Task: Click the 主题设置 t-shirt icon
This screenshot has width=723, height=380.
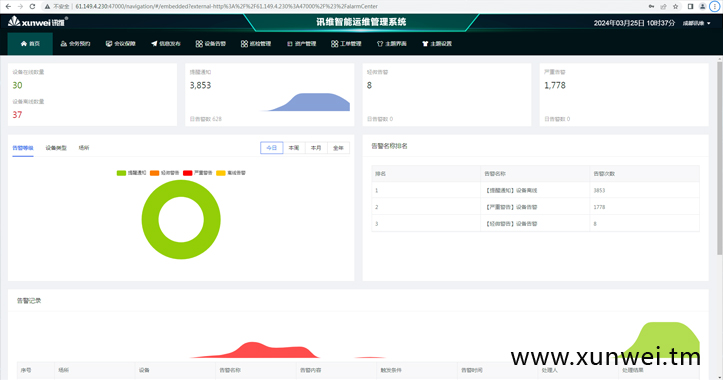Action: click(x=425, y=44)
